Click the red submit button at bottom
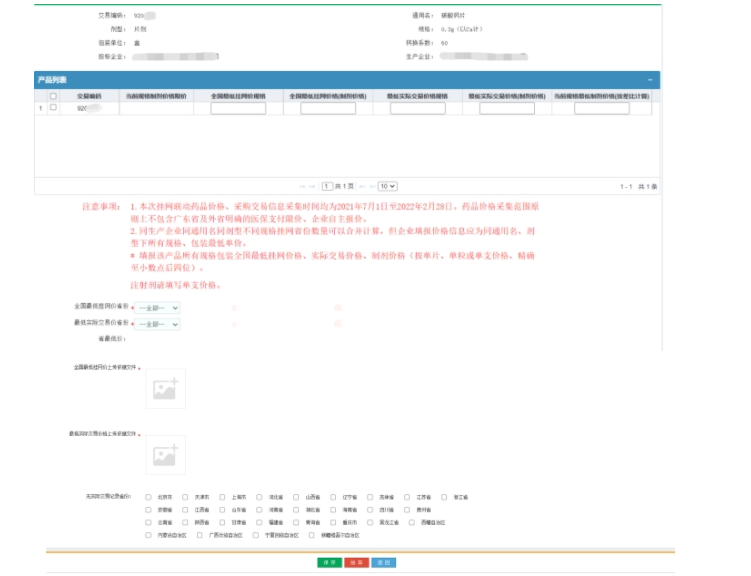 [355, 563]
